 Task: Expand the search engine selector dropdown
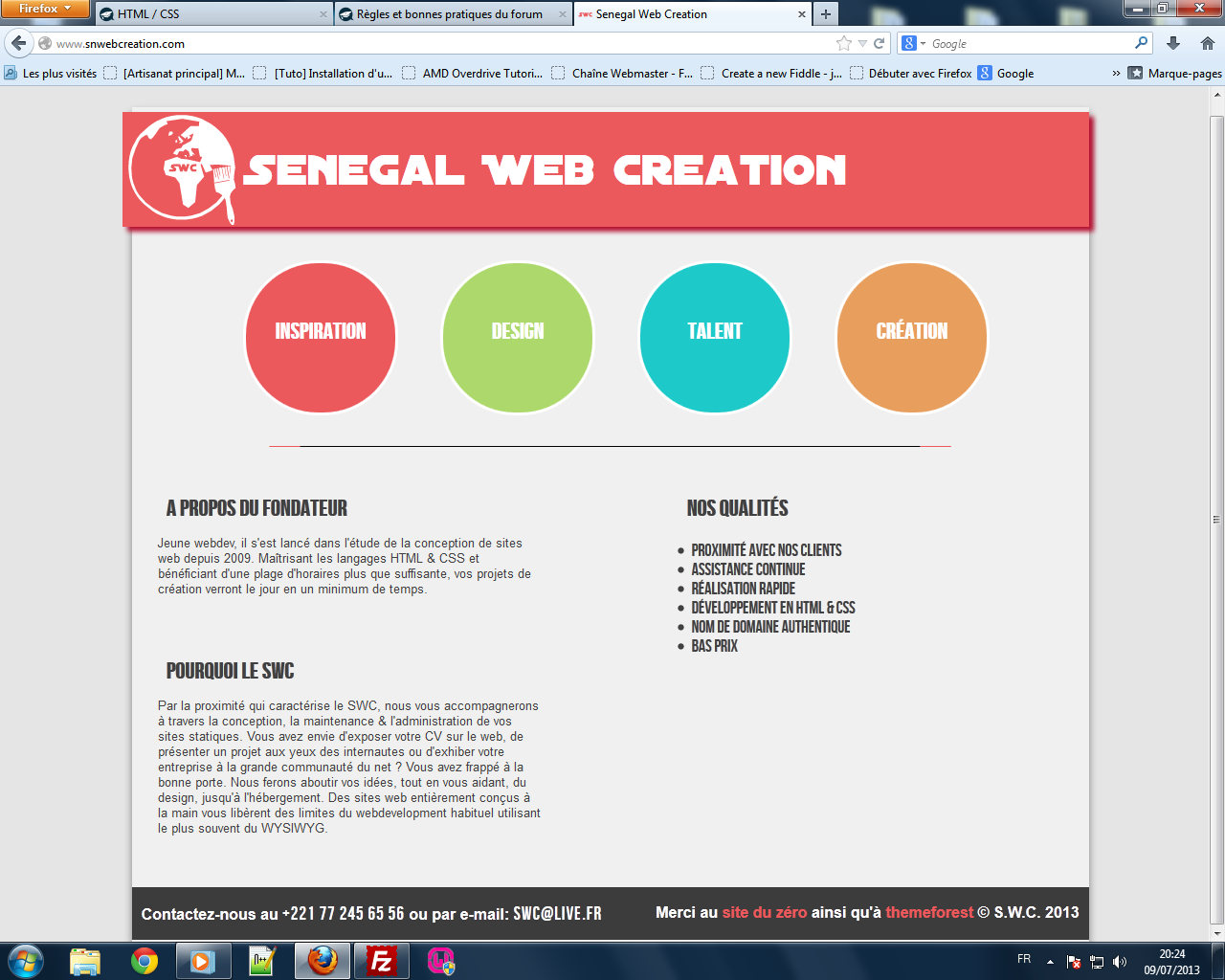(912, 43)
